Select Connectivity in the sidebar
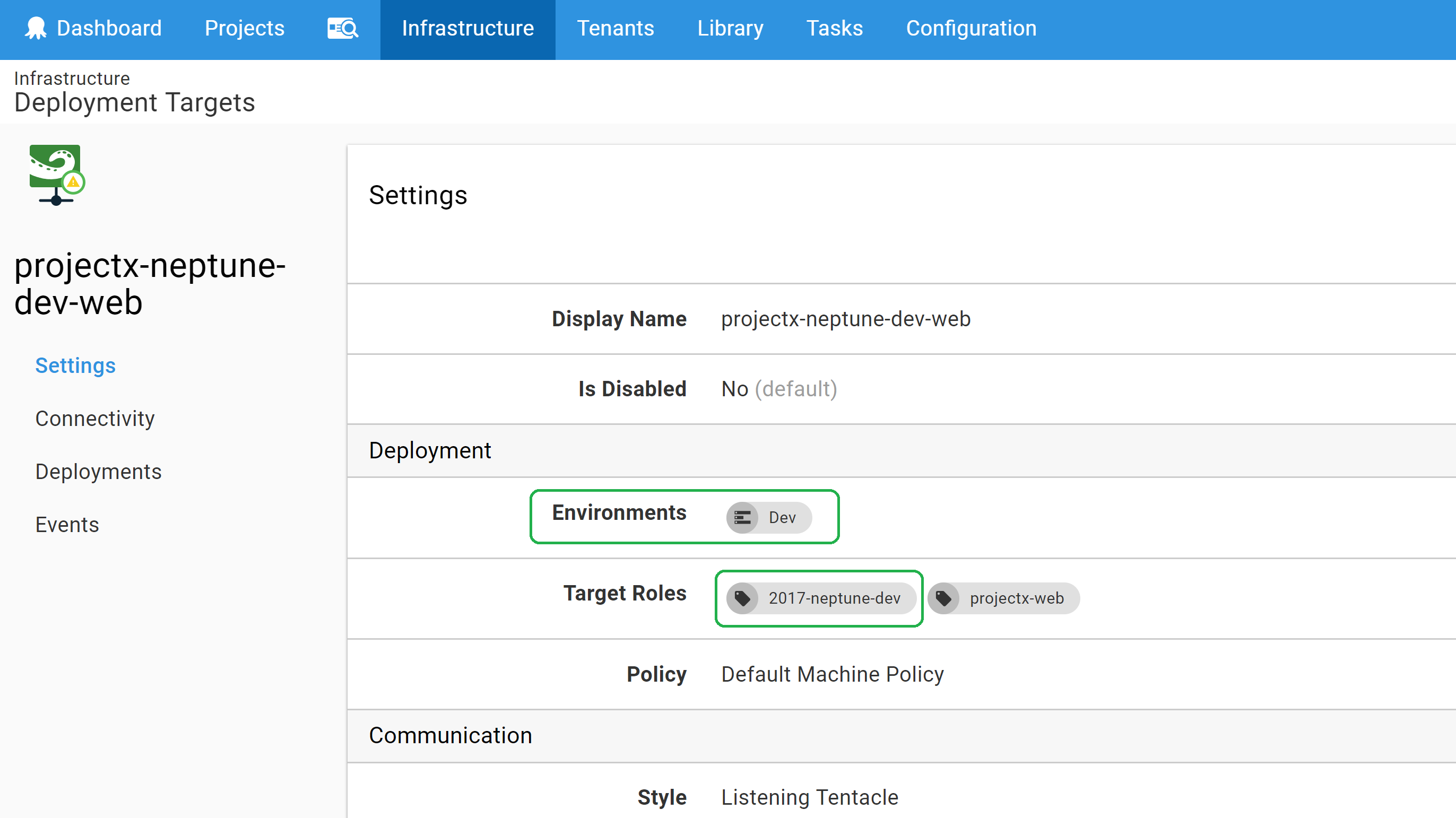This screenshot has width=1456, height=818. coord(94,419)
